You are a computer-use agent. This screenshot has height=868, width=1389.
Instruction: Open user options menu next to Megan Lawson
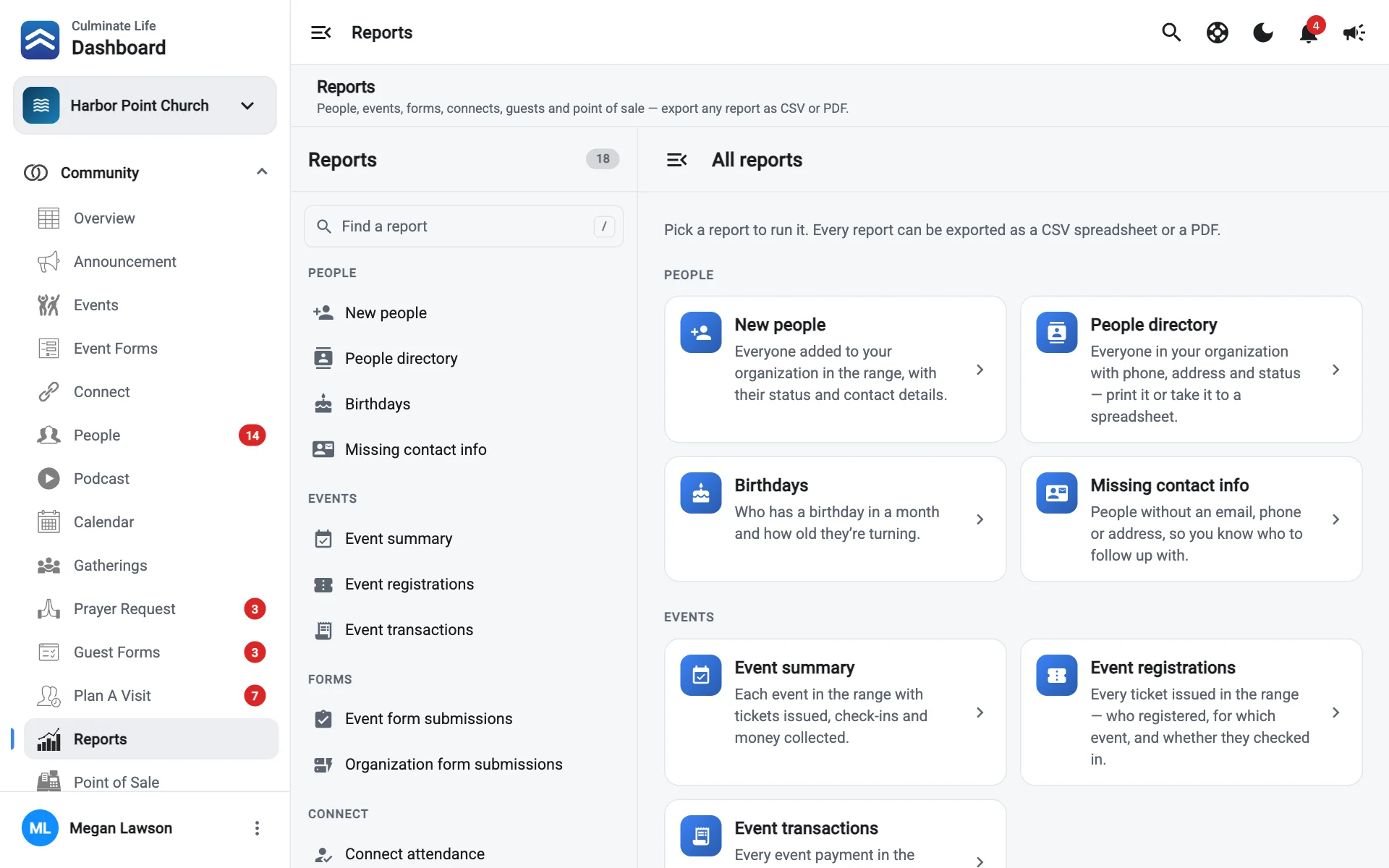(x=257, y=828)
